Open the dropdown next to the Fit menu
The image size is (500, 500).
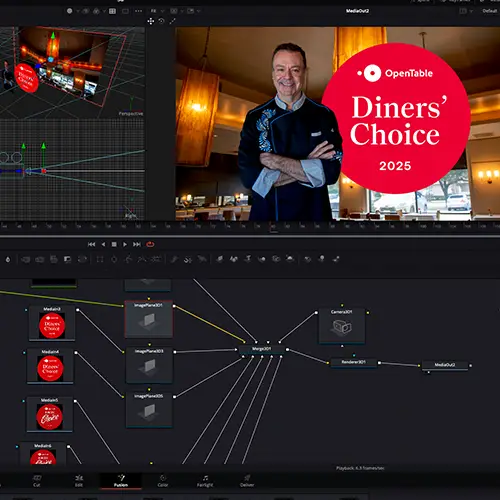point(182,11)
